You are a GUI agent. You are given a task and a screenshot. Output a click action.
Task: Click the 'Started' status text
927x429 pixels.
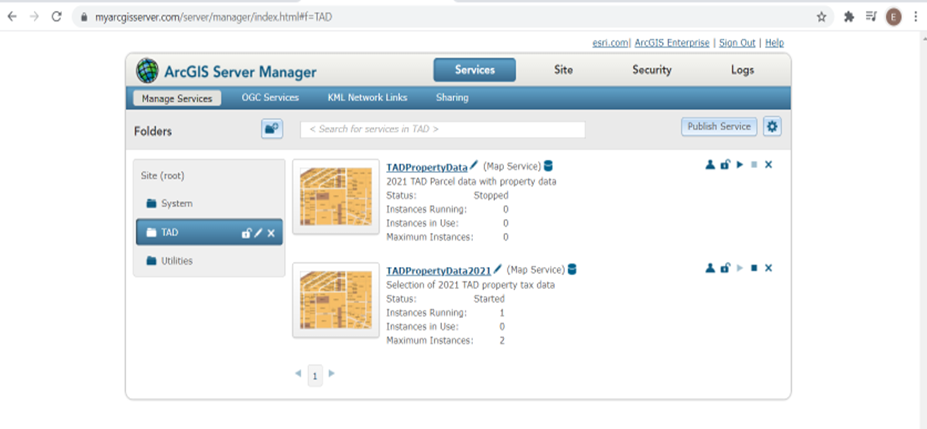click(x=489, y=298)
